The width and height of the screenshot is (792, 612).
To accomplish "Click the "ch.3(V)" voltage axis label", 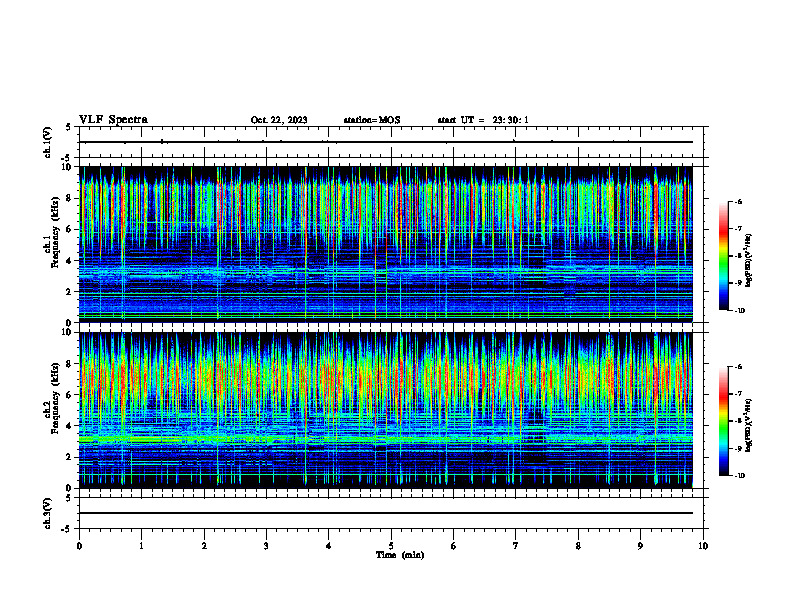I will (x=48, y=513).
